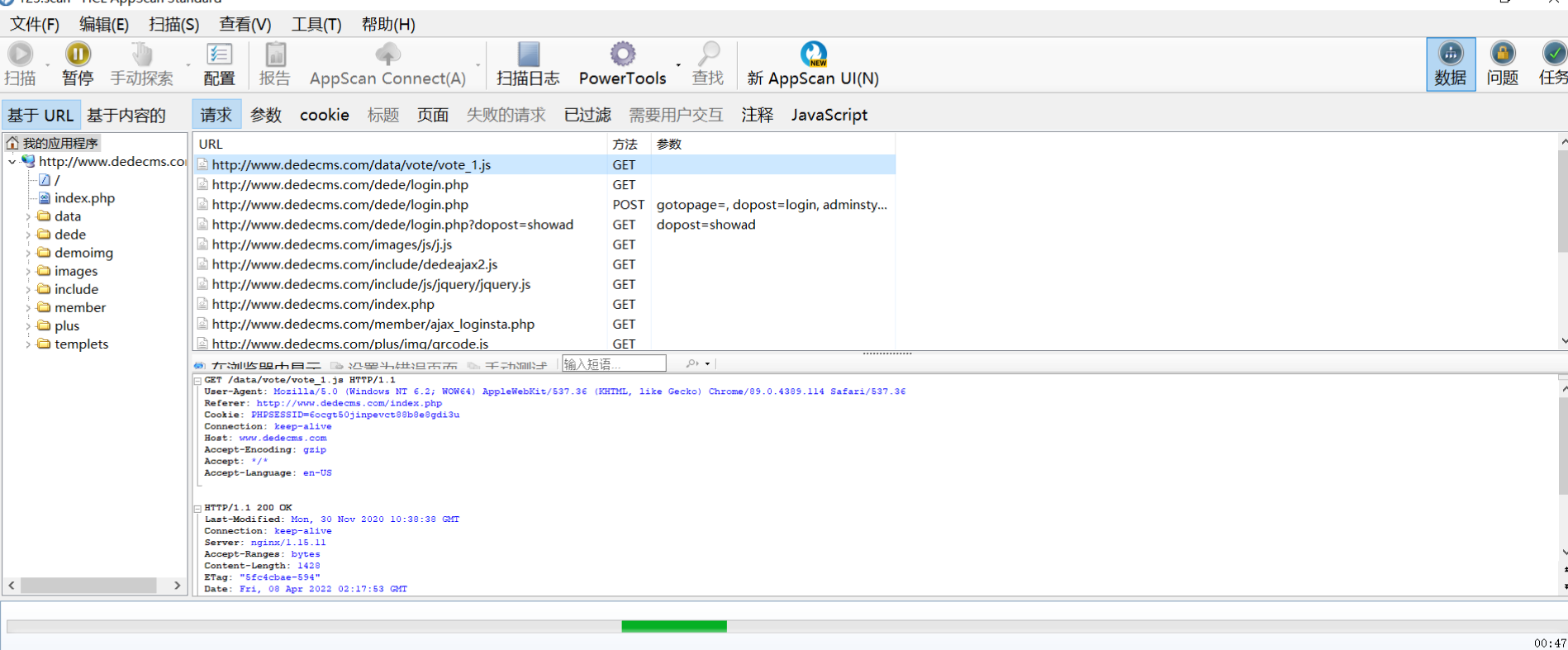Open PowerTools gear icon

[623, 55]
